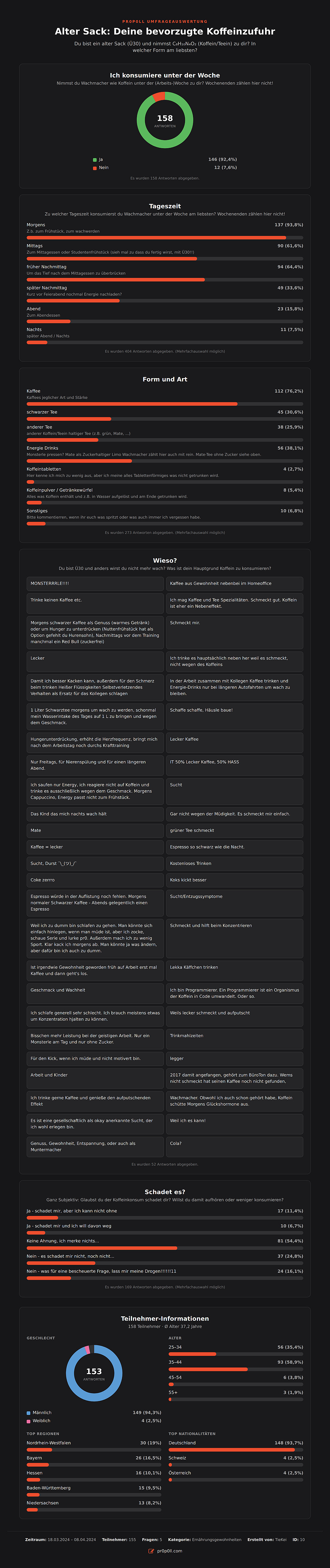
Task: Click the green Ja legend swatch
Action: point(94,159)
